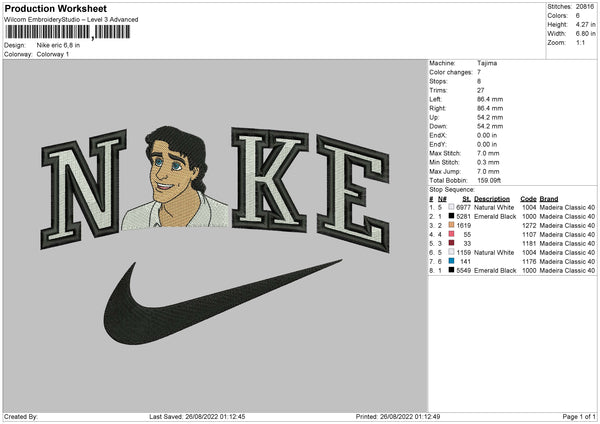Select the 'Color changes:' label
The width and height of the screenshot is (600, 424).
point(451,72)
